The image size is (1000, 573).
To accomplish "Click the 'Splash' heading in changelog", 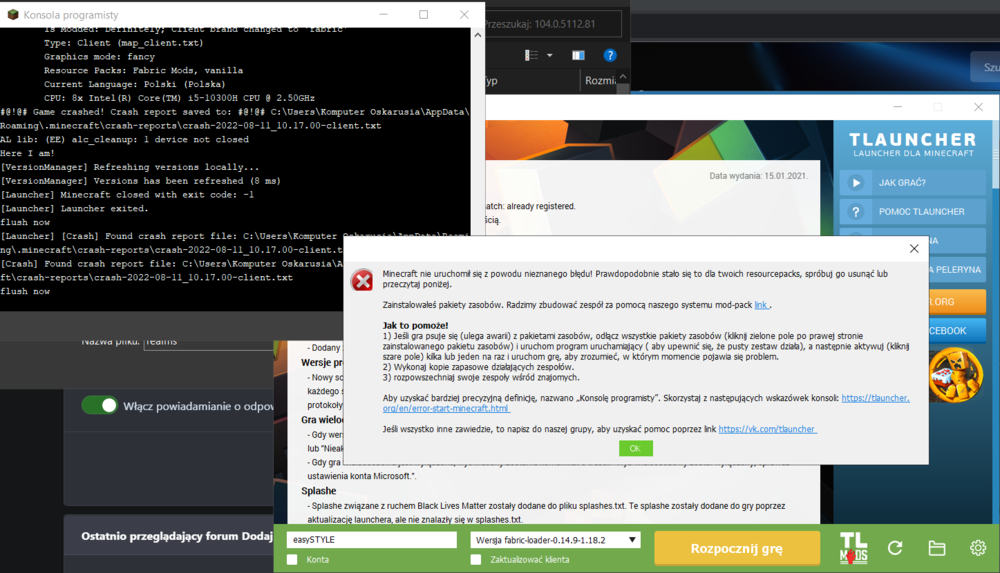I will [318, 491].
